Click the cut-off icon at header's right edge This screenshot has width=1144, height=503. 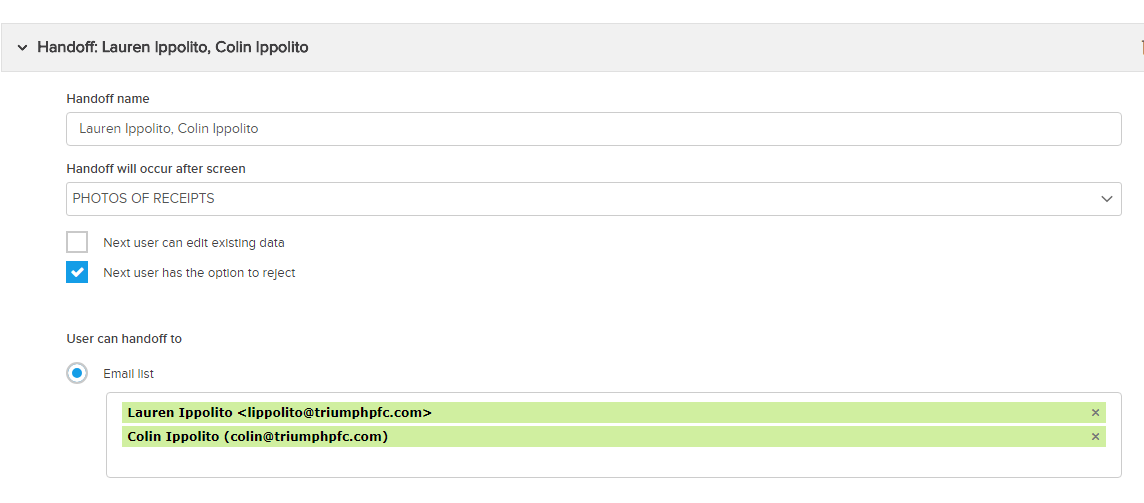pos(1140,47)
